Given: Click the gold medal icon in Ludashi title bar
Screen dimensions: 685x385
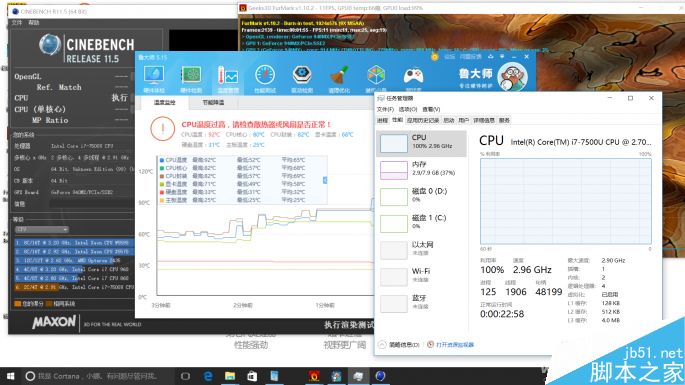Looking at the screenshot, I should (434, 57).
